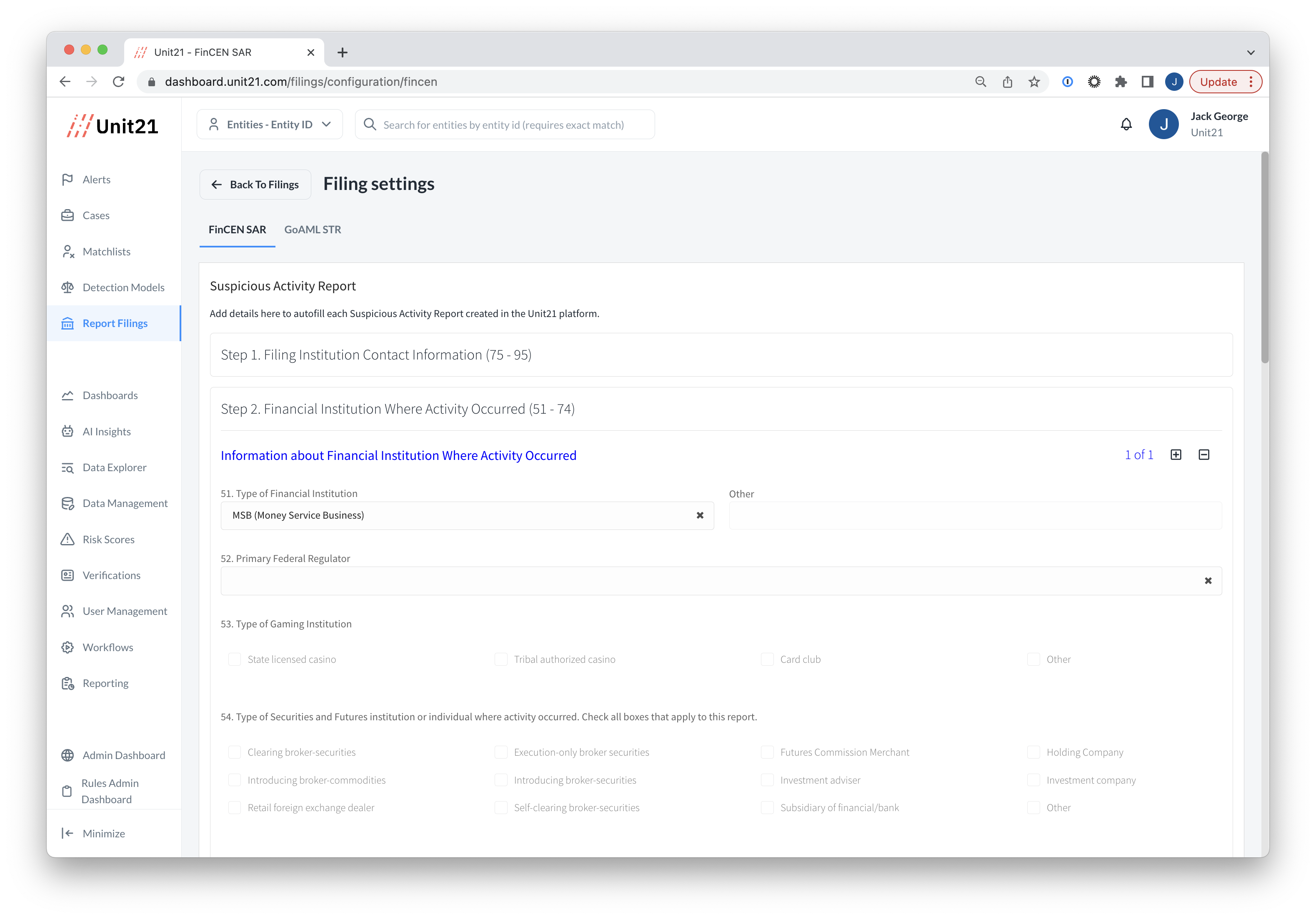Open Risk Scores section
Screen dimensions: 1316x919
click(x=108, y=539)
